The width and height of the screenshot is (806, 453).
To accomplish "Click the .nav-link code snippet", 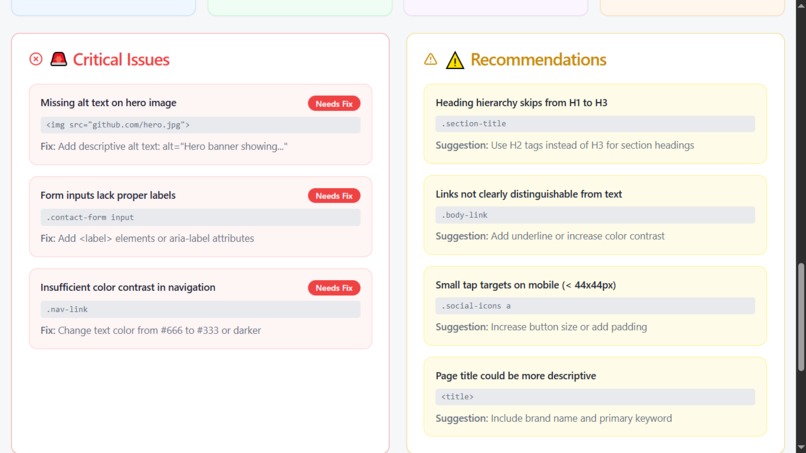I will (x=200, y=309).
